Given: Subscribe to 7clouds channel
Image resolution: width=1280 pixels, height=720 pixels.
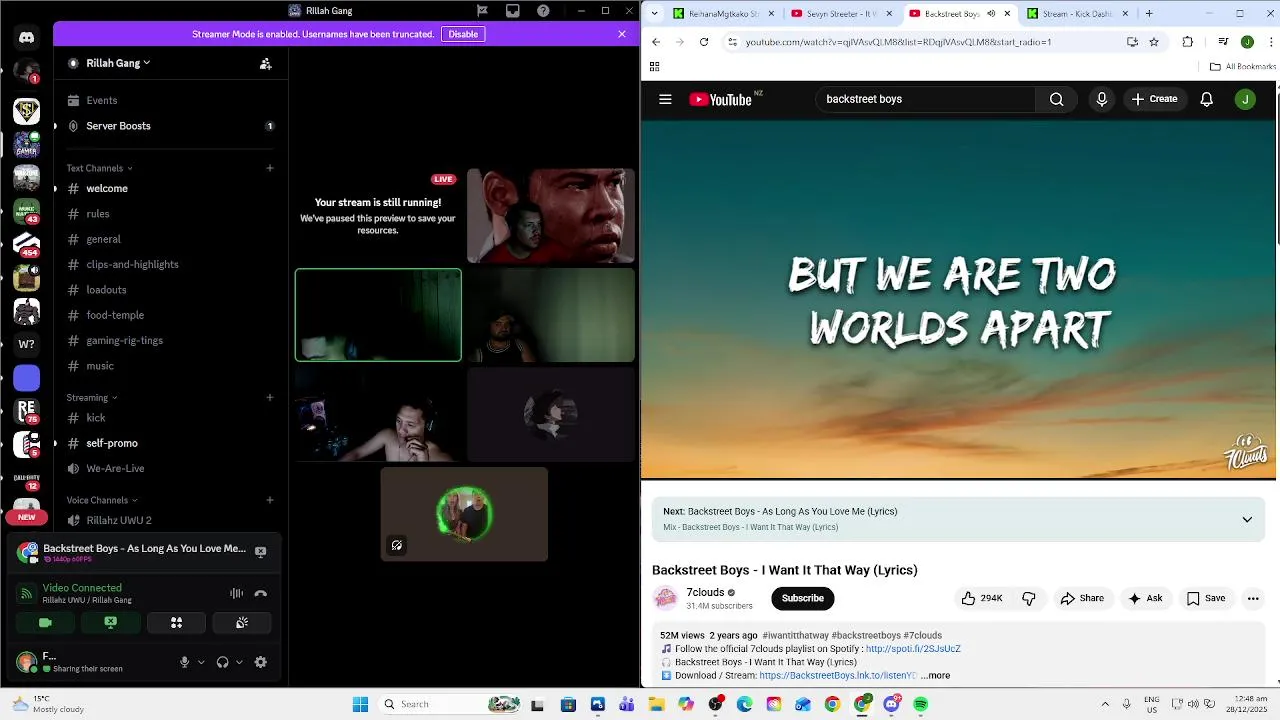Looking at the screenshot, I should [x=802, y=598].
